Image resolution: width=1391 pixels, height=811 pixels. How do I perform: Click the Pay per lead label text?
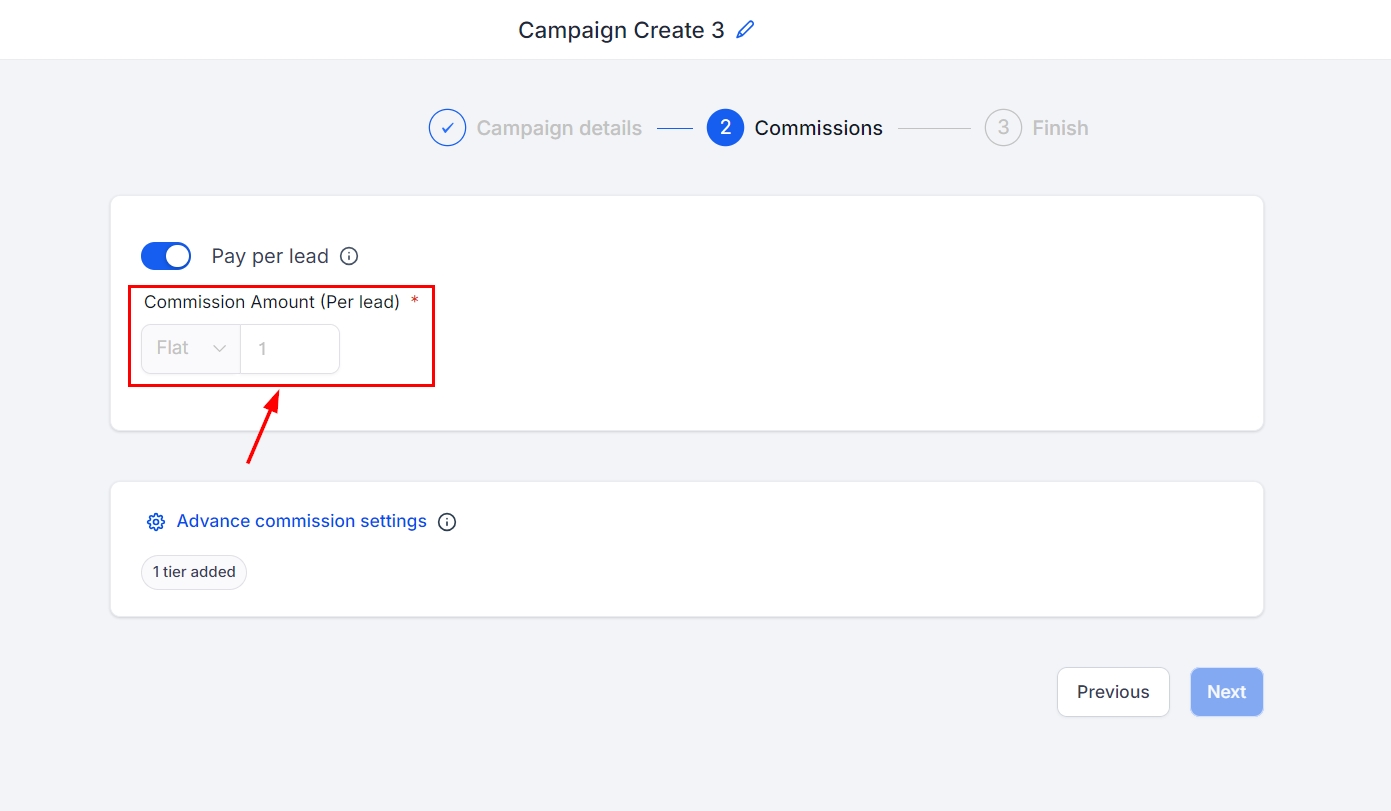click(270, 256)
